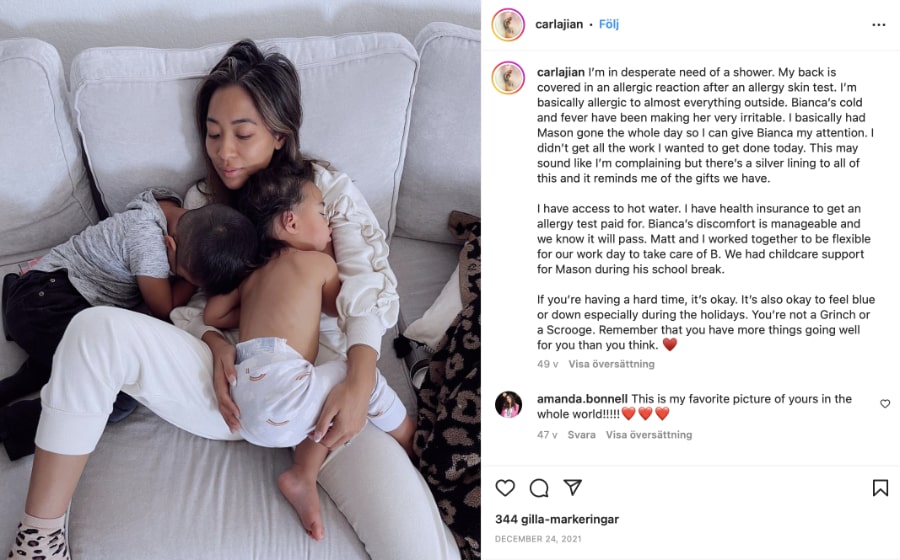Open the comment bubble icon
Viewport: 900px width, 560px height.
[x=539, y=488]
